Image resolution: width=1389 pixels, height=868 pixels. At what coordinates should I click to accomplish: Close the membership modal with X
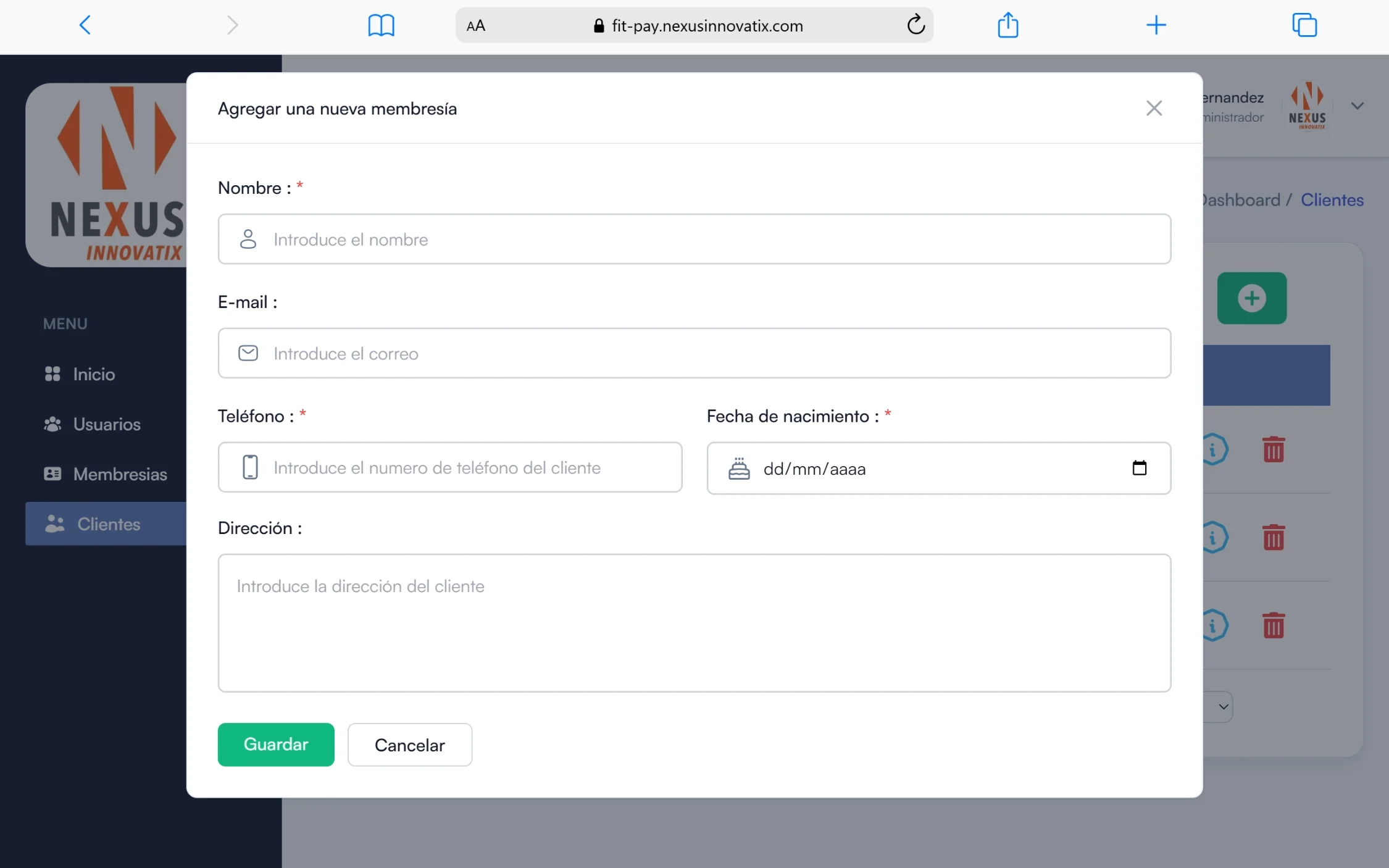tap(1153, 109)
